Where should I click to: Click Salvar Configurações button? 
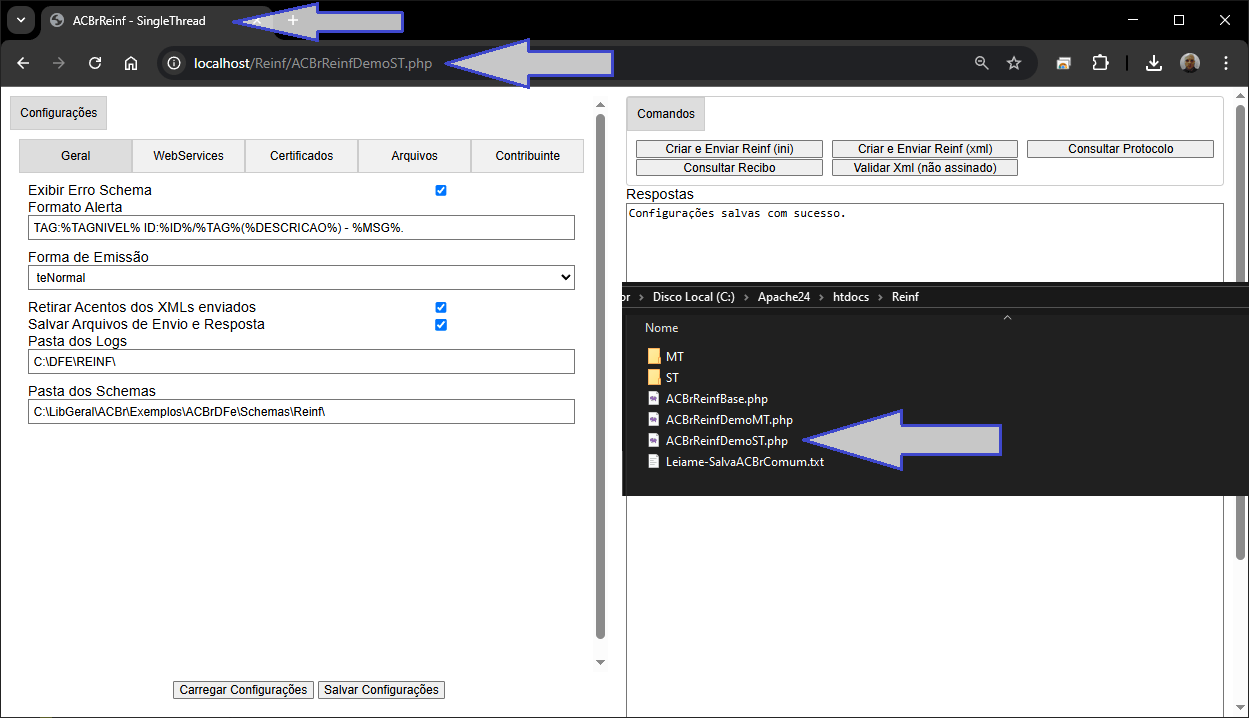click(381, 690)
